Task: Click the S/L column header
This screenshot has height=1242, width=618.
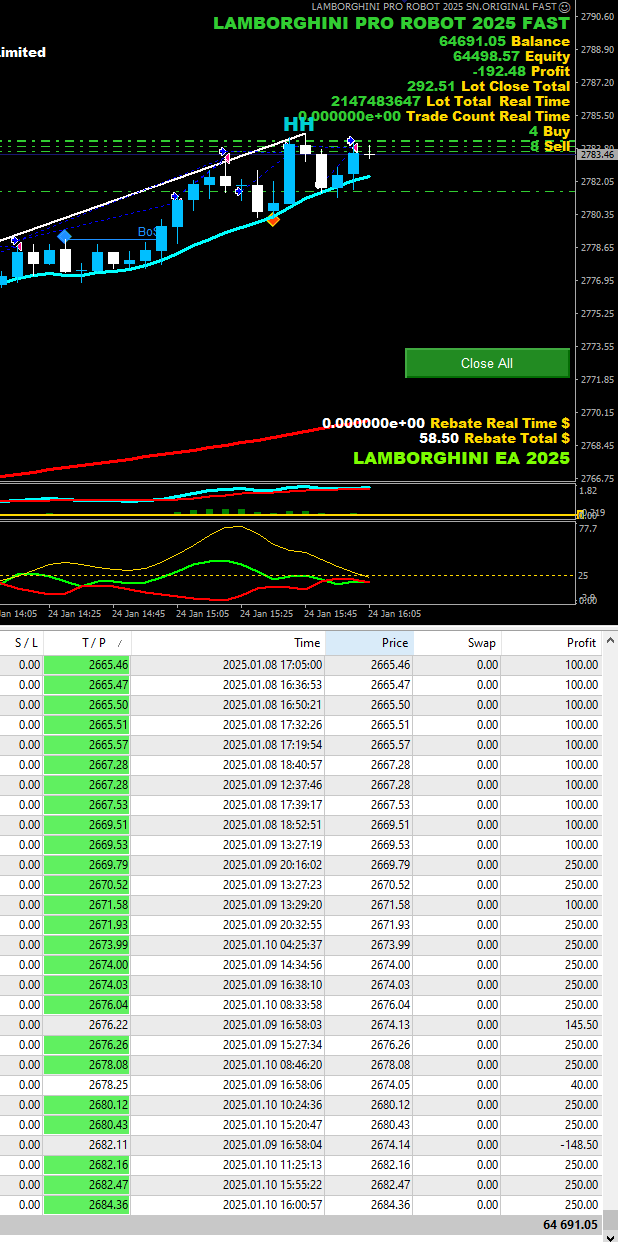Action: pos(25,643)
